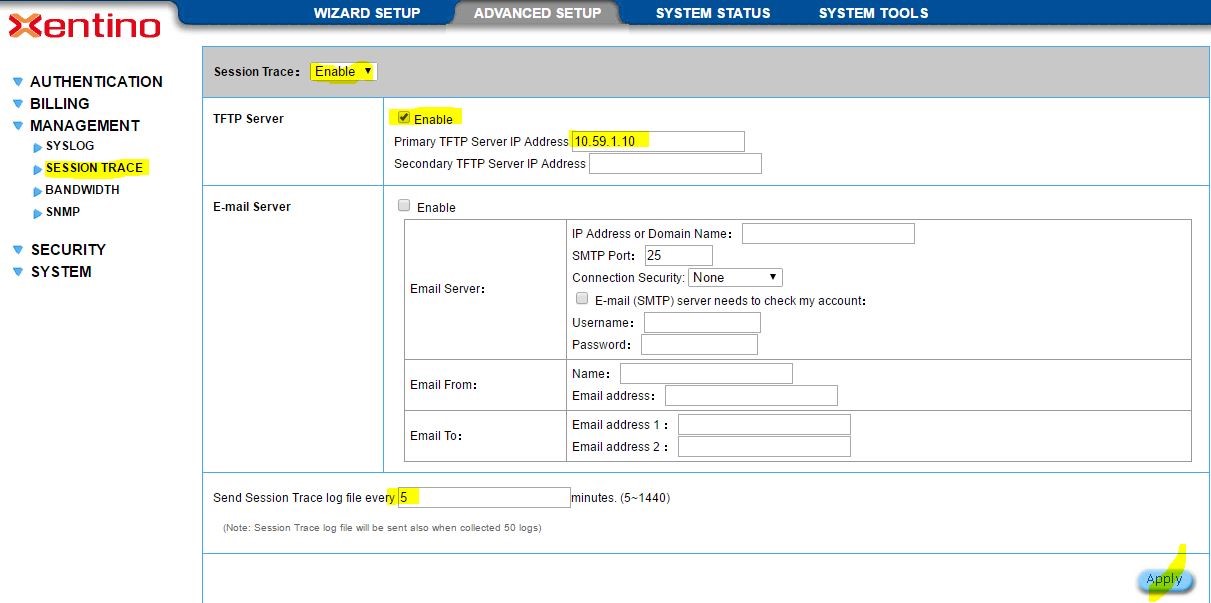Click the arrow icon beside SYSLOG
1211x603 pixels.
point(38,147)
